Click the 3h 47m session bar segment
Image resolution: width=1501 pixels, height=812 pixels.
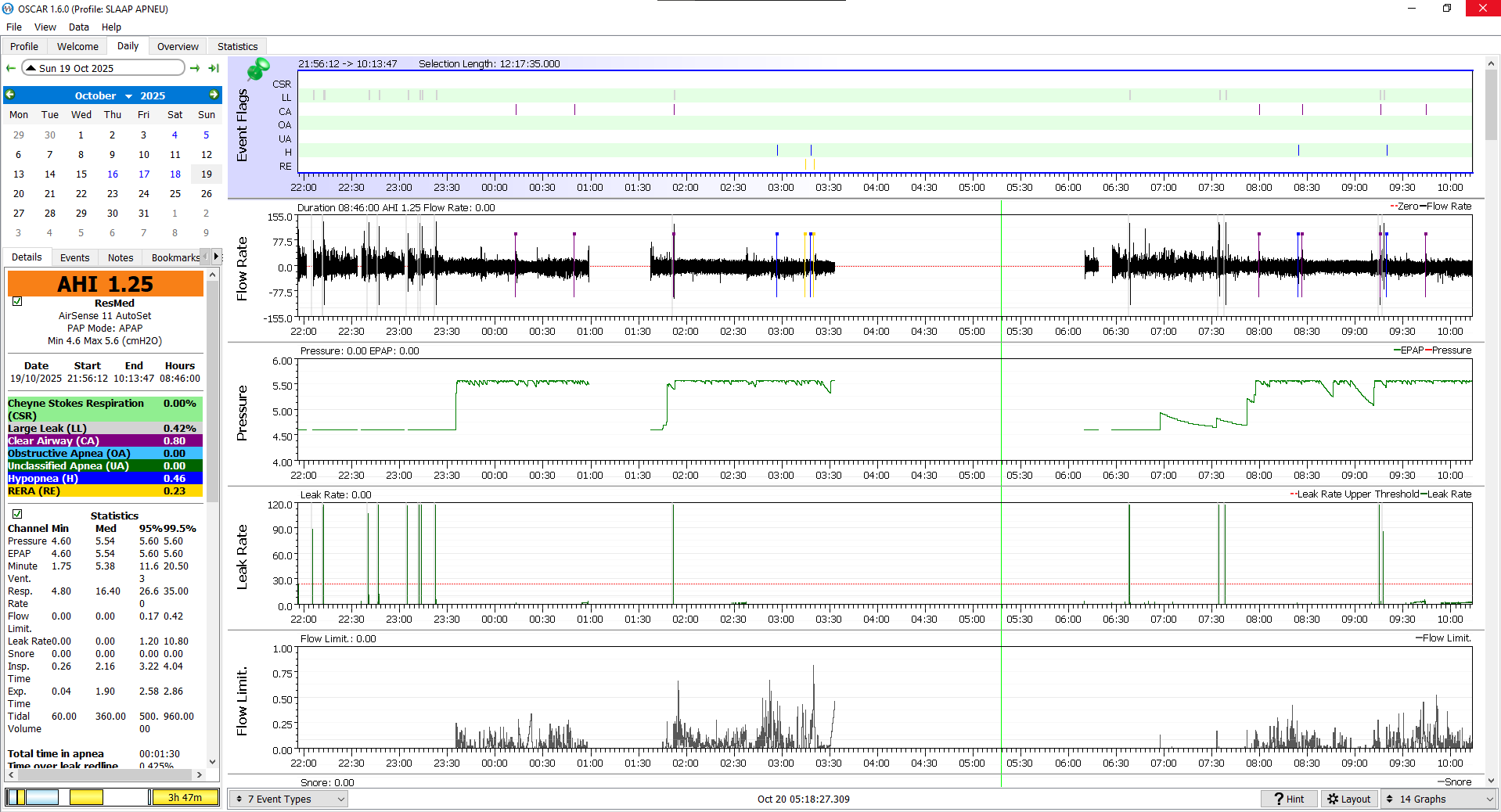click(x=184, y=797)
